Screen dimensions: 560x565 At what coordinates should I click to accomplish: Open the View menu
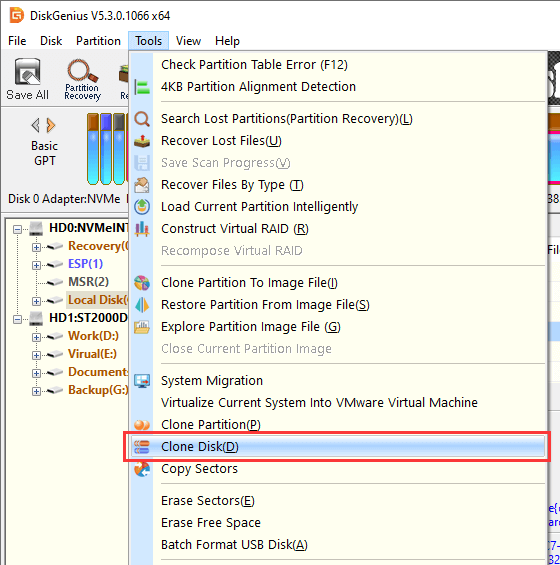(188, 41)
